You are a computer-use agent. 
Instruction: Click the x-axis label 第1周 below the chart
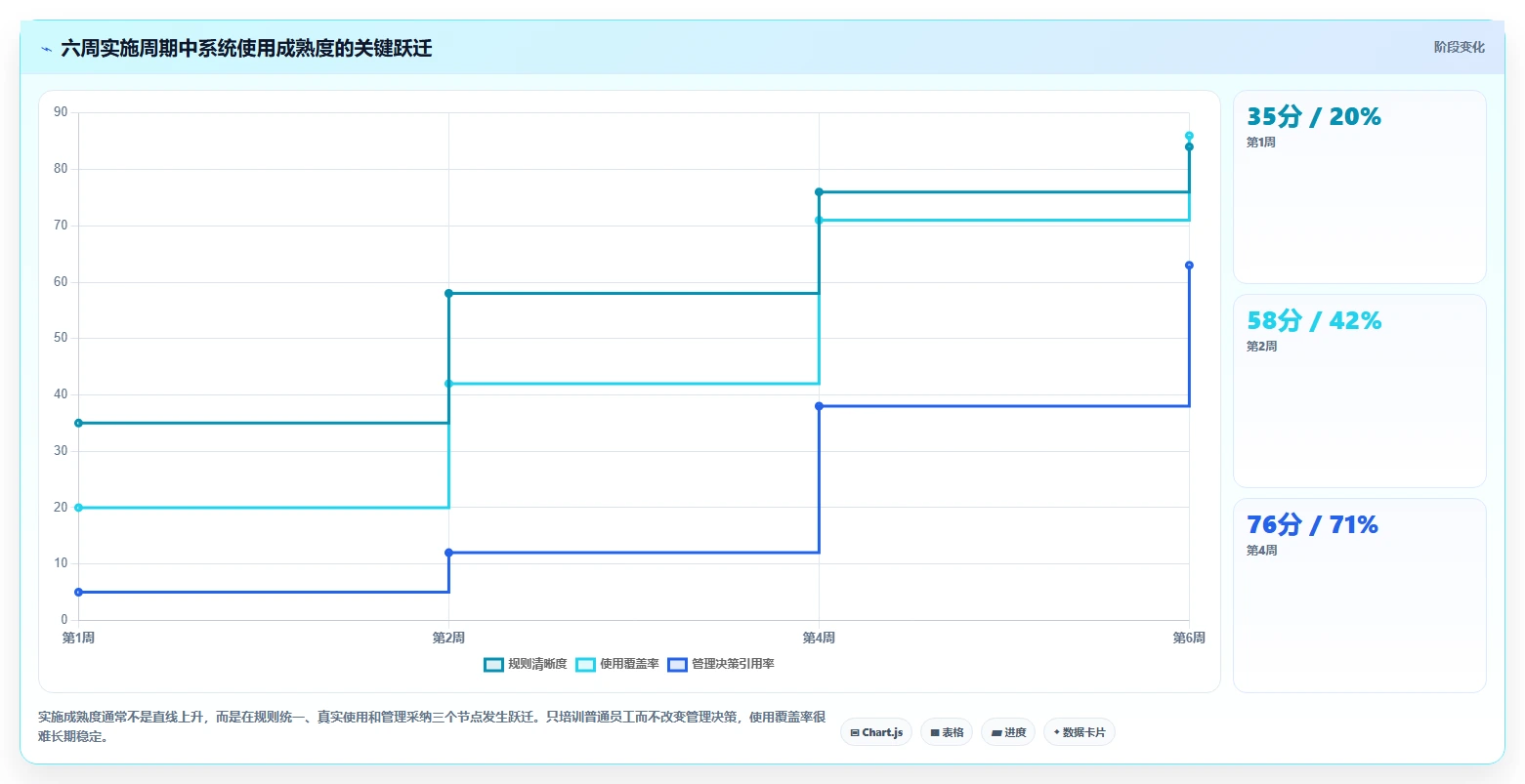[x=78, y=638]
